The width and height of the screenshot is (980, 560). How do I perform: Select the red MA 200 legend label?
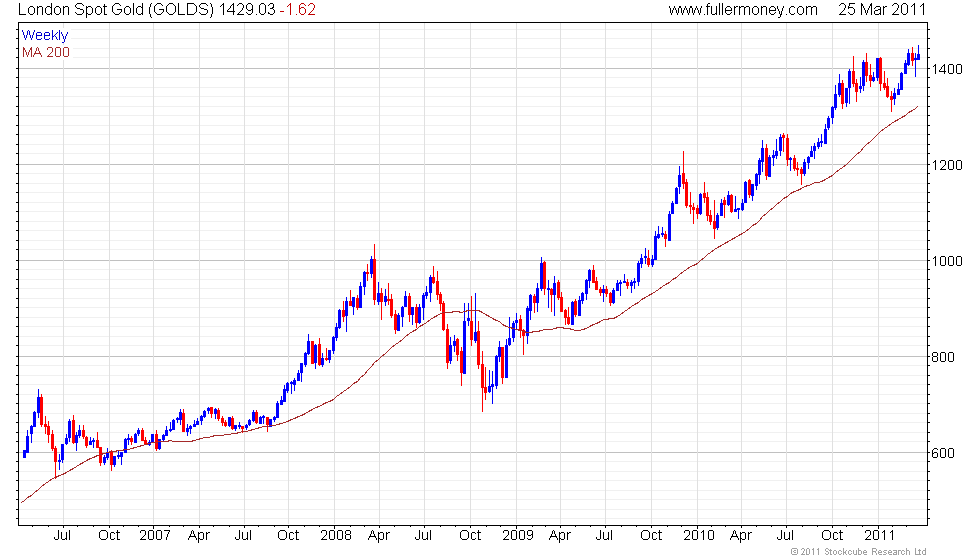(46, 52)
